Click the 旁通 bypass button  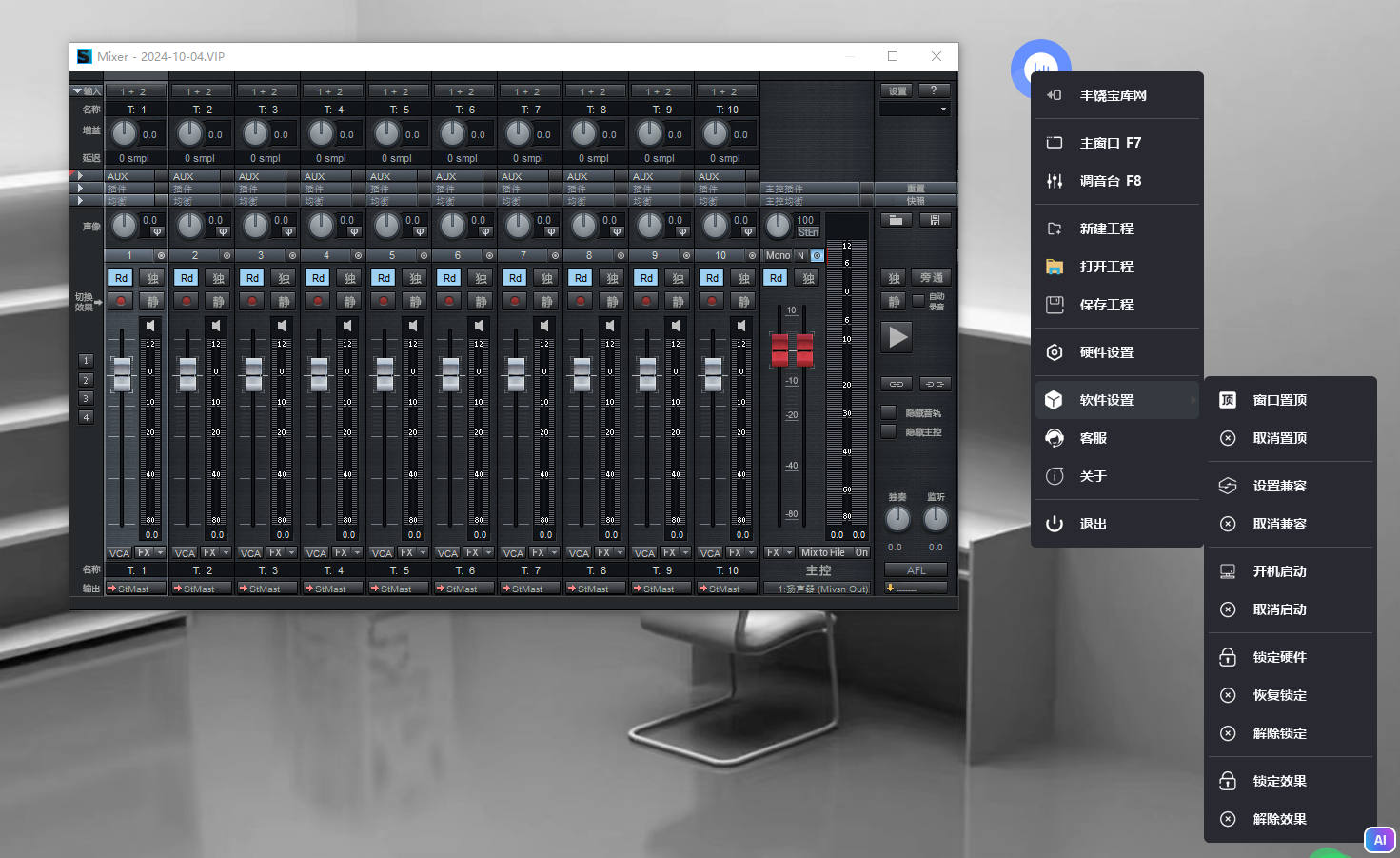click(x=931, y=277)
